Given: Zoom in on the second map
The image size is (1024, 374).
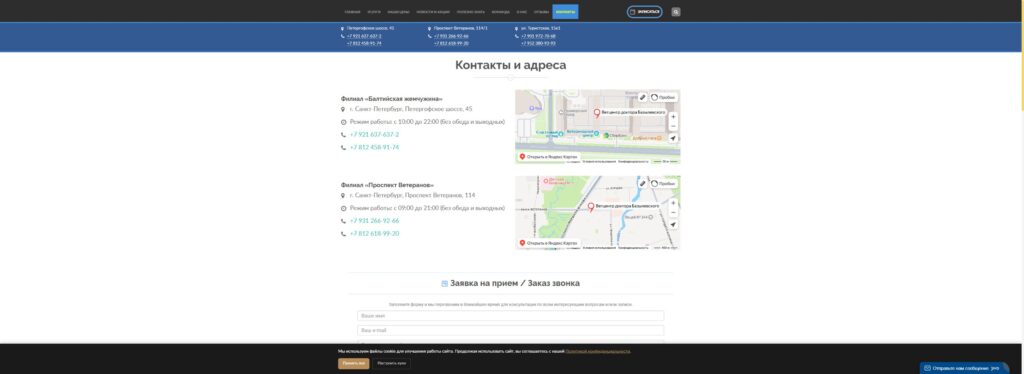Looking at the screenshot, I should point(673,203).
